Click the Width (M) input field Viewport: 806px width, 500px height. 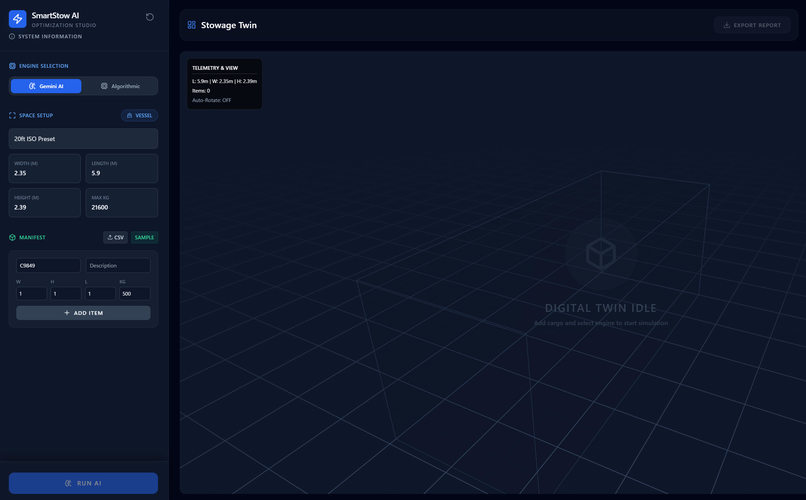pos(45,169)
